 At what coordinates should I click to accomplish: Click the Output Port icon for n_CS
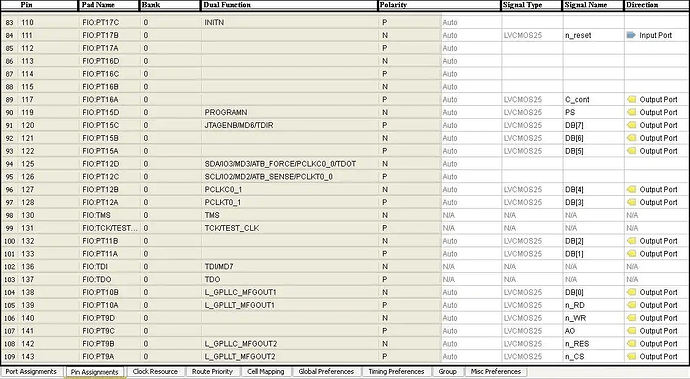(631, 357)
